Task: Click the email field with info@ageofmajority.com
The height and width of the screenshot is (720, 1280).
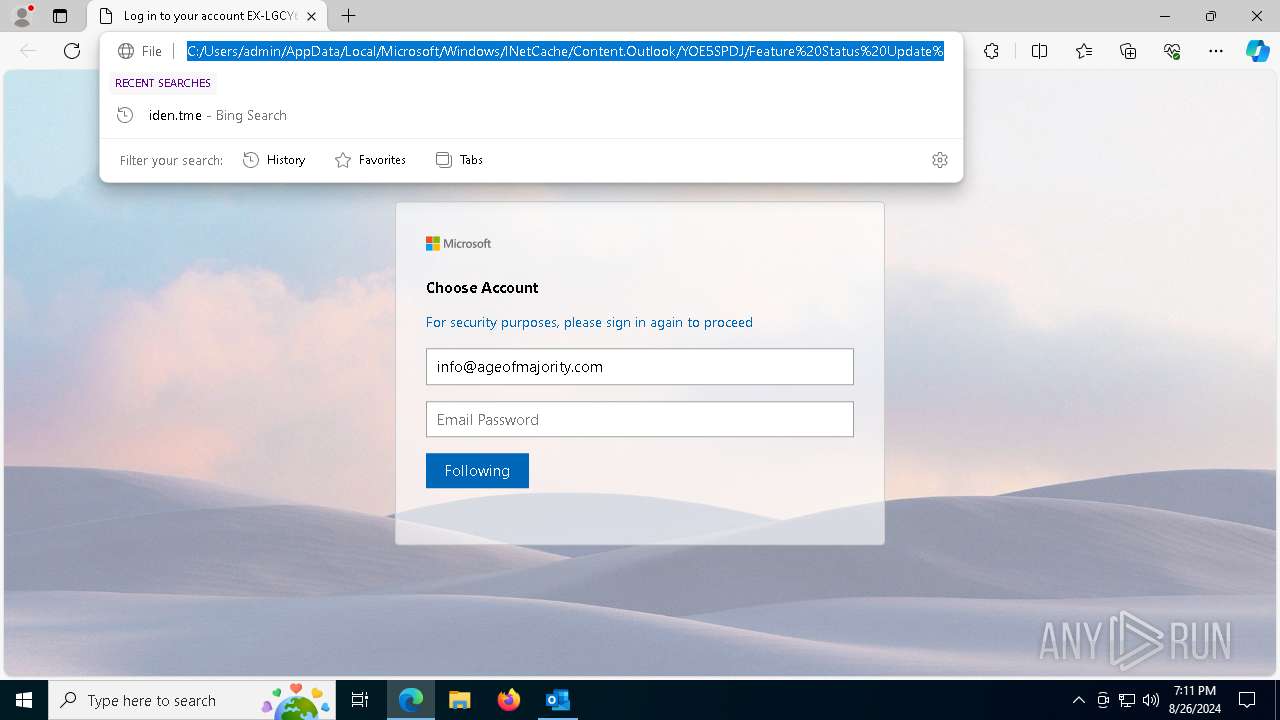Action: [640, 366]
